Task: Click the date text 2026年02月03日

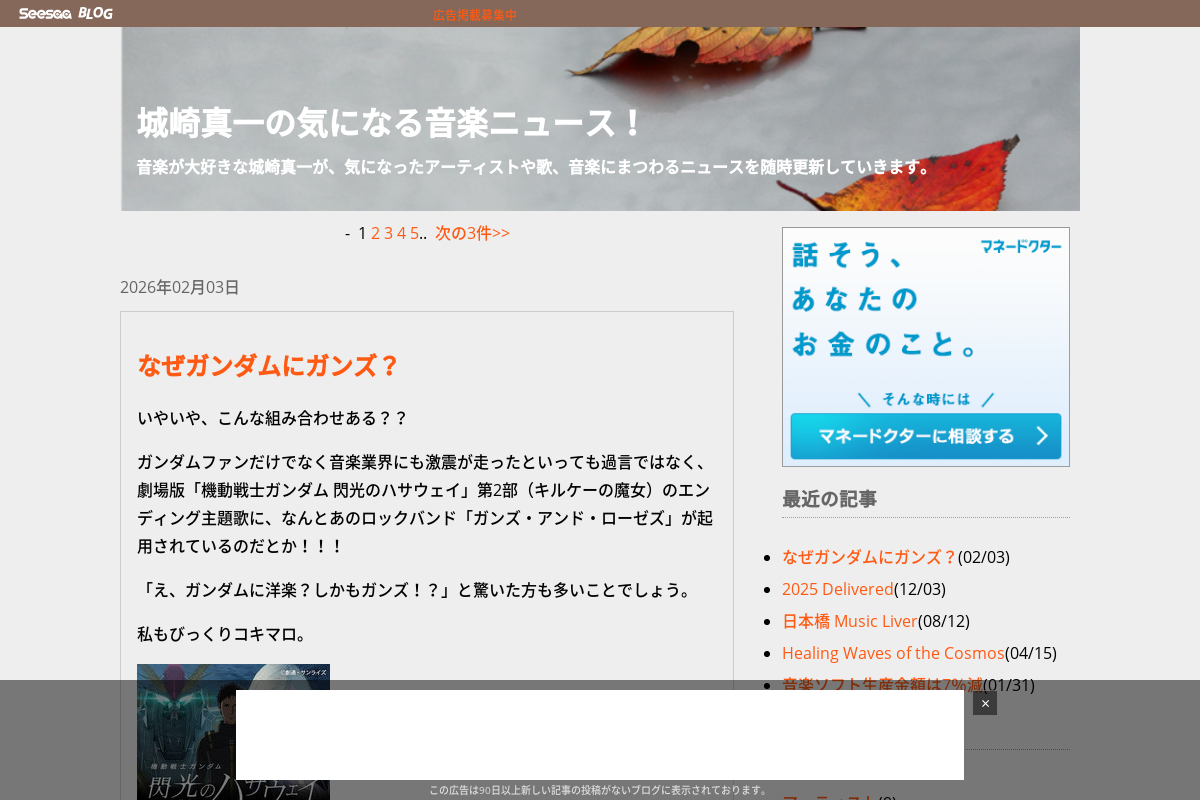Action: [180, 287]
